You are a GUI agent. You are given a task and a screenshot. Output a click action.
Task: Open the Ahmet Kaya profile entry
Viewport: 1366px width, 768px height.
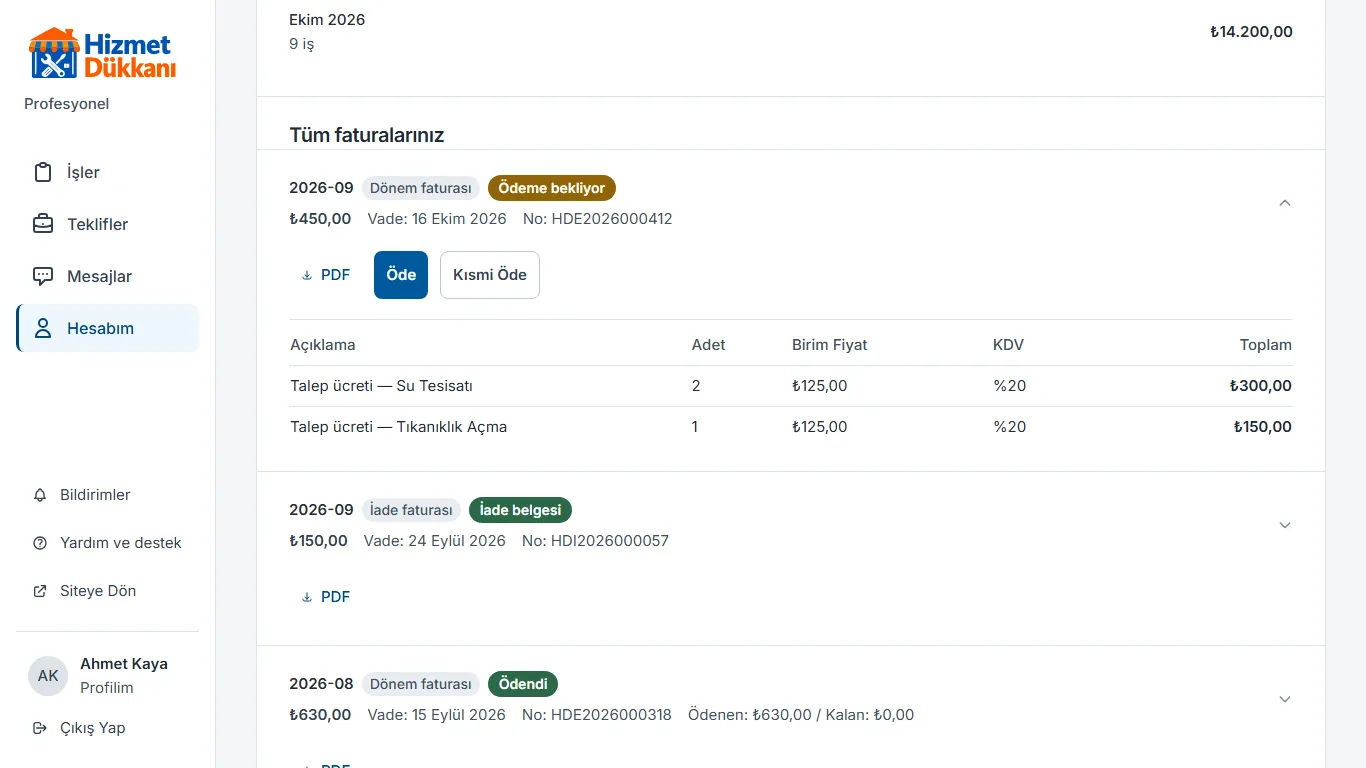(x=108, y=676)
